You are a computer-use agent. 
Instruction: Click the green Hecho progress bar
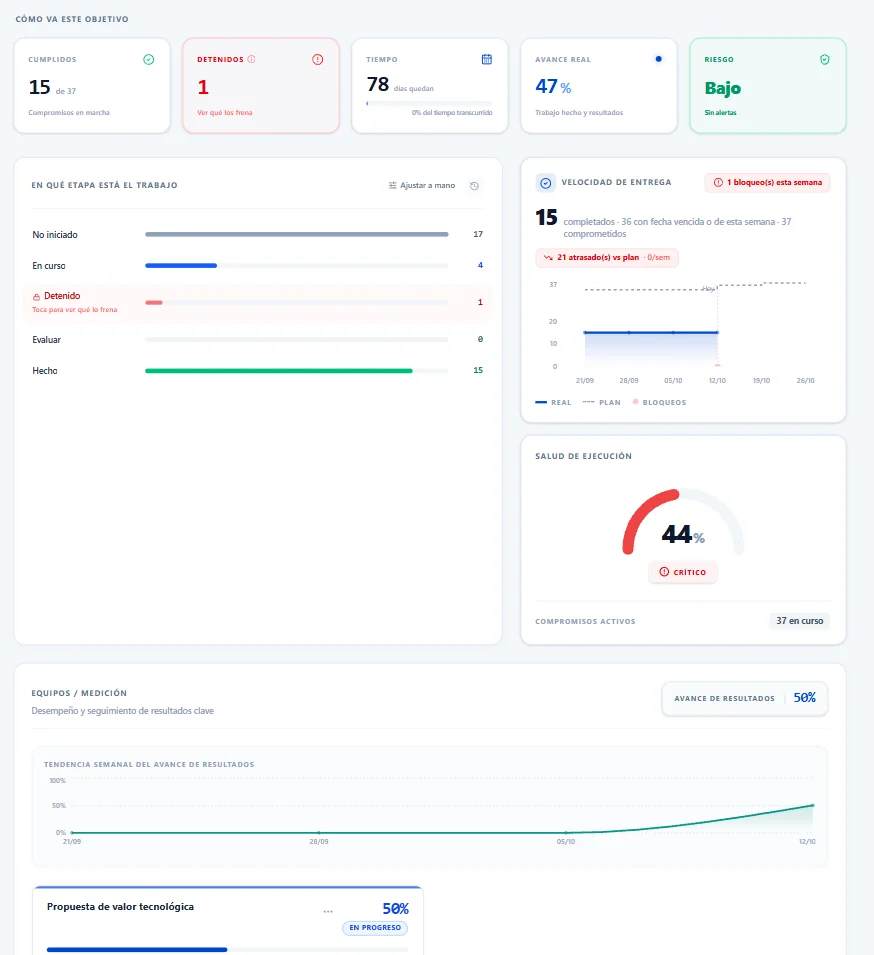279,371
